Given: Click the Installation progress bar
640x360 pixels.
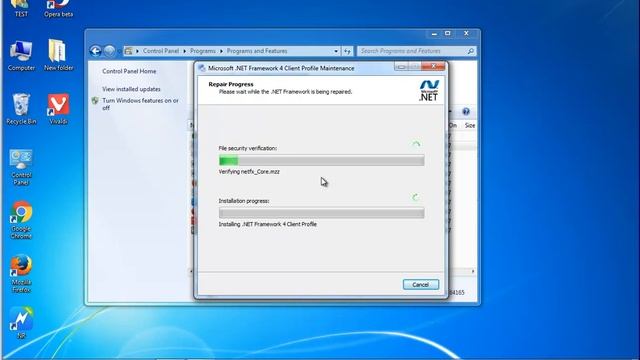Looking at the screenshot, I should (321, 213).
